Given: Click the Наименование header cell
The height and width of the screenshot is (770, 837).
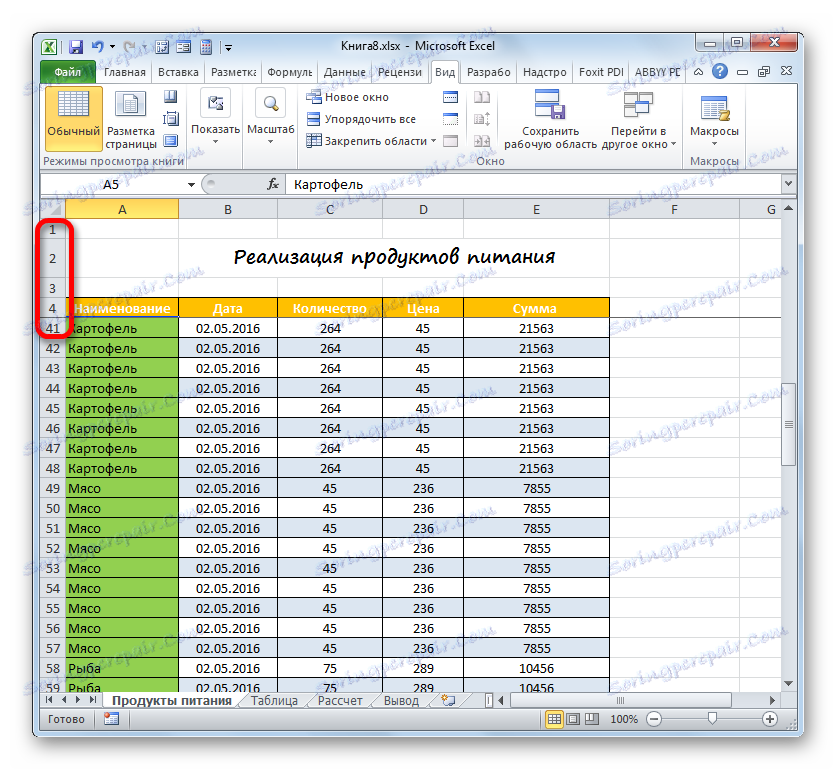Looking at the screenshot, I should click(122, 308).
